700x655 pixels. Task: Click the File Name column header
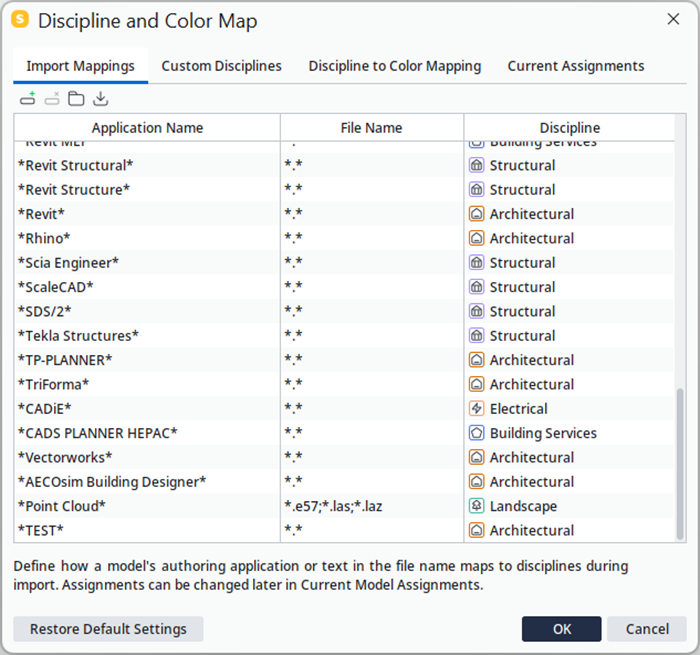[371, 128]
